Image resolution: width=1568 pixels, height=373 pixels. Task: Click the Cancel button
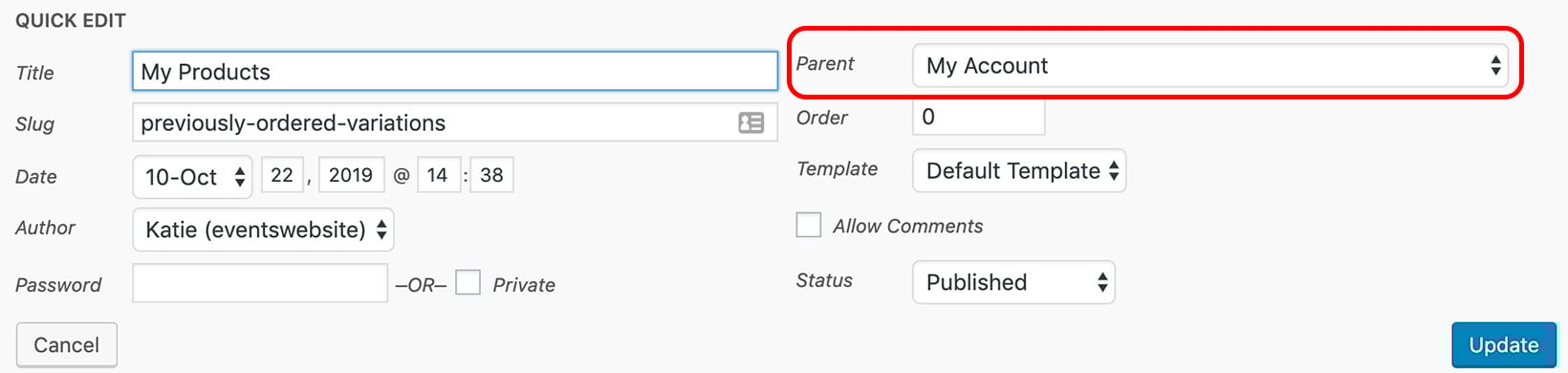click(x=67, y=345)
